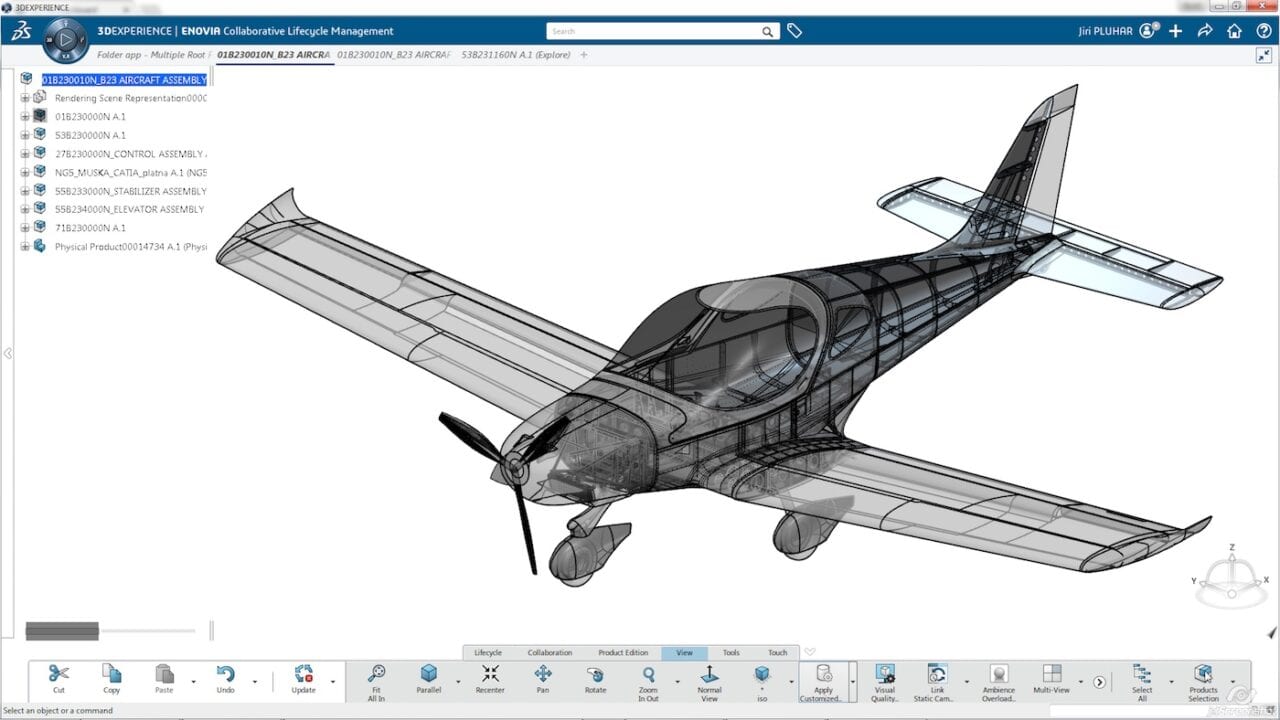The height and width of the screenshot is (720, 1280).
Task: Select the Rotate view tool
Action: [595, 680]
